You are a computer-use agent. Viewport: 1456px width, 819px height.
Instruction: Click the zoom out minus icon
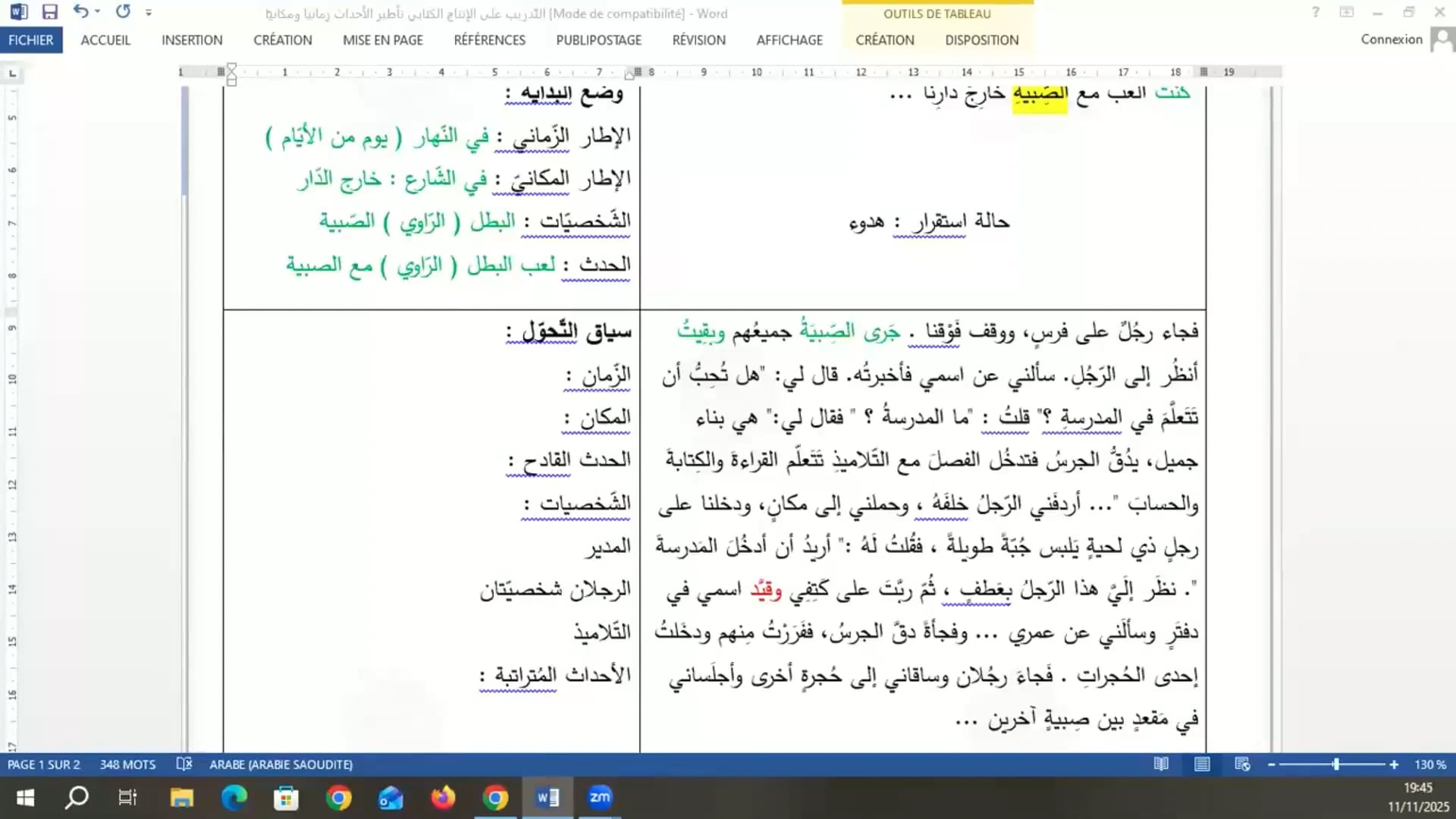pyautogui.click(x=1272, y=764)
